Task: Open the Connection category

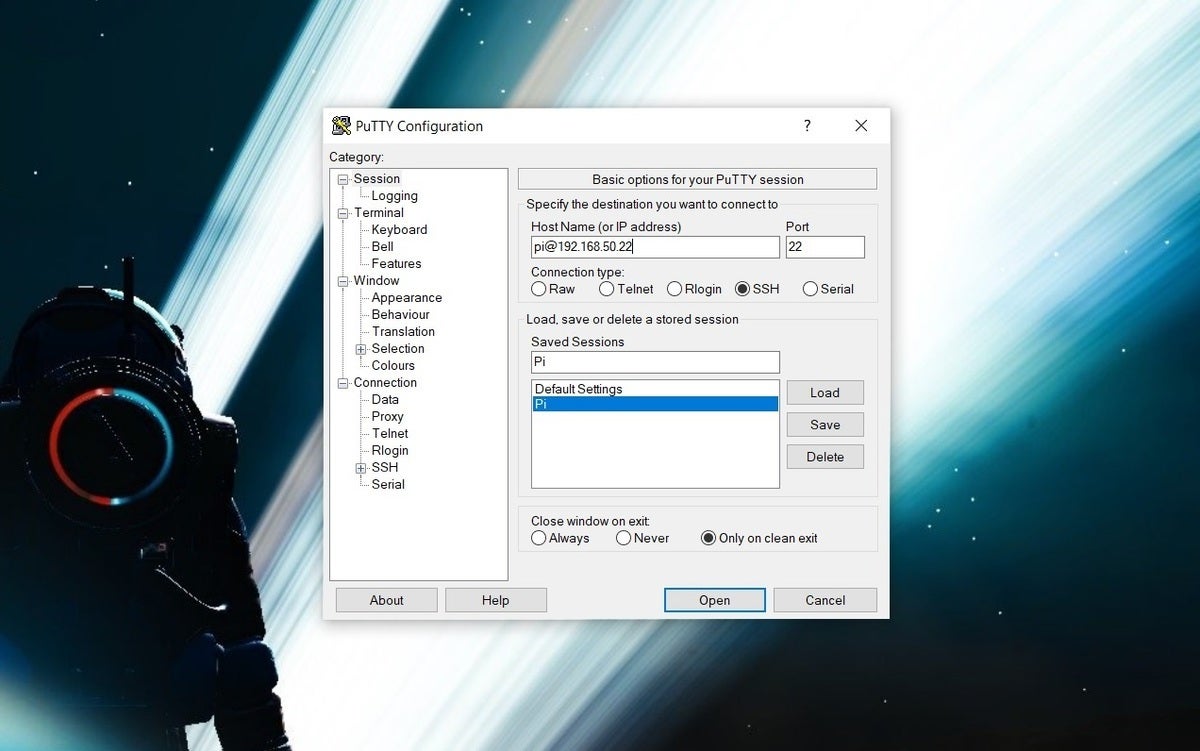Action: pos(385,383)
